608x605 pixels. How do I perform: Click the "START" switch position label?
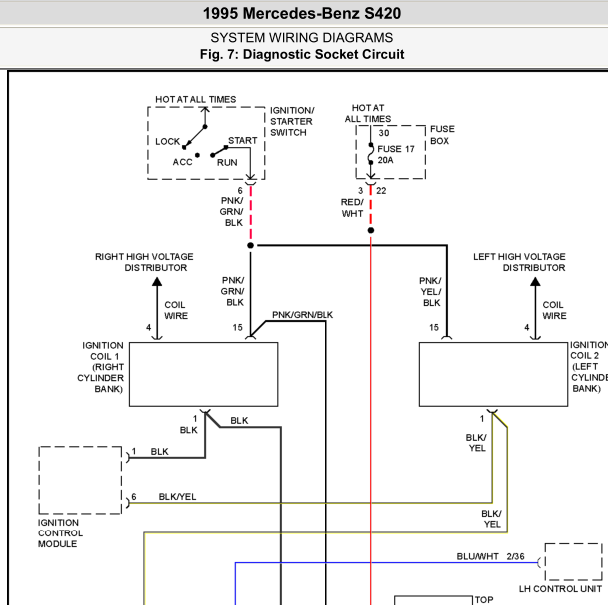pos(243,140)
